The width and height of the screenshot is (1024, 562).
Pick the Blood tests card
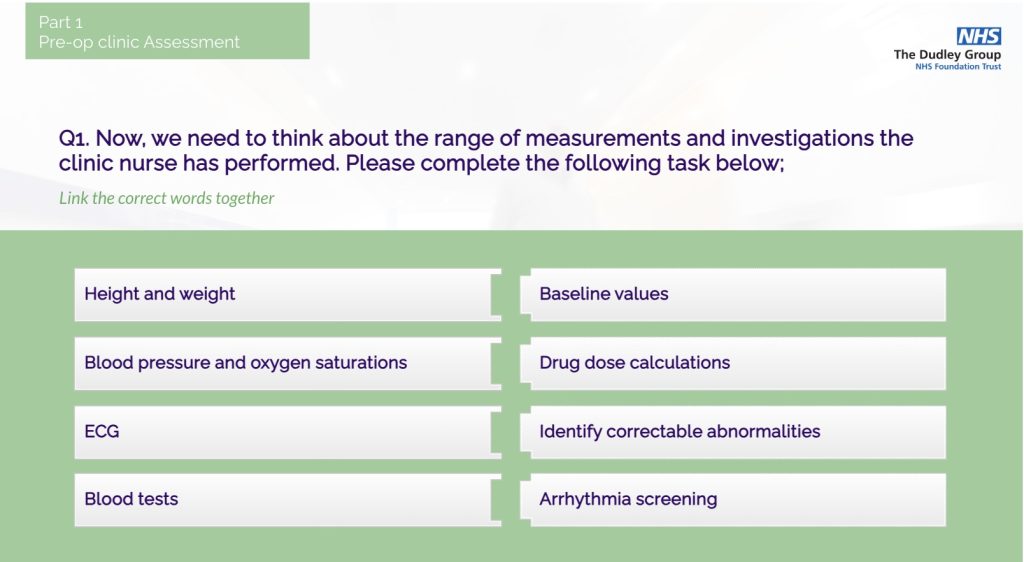point(287,500)
